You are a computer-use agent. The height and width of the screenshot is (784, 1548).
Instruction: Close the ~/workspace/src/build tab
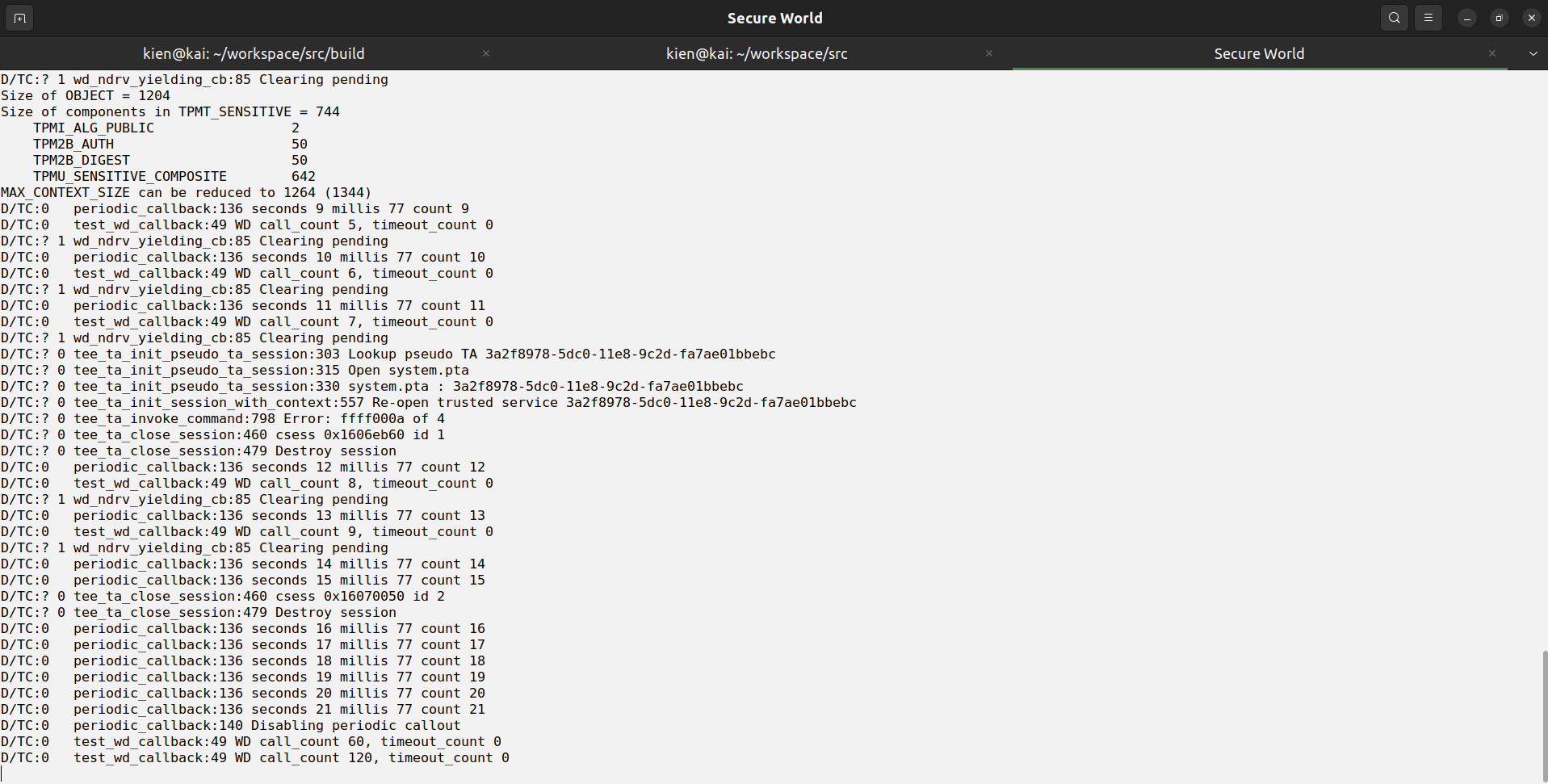coord(486,53)
